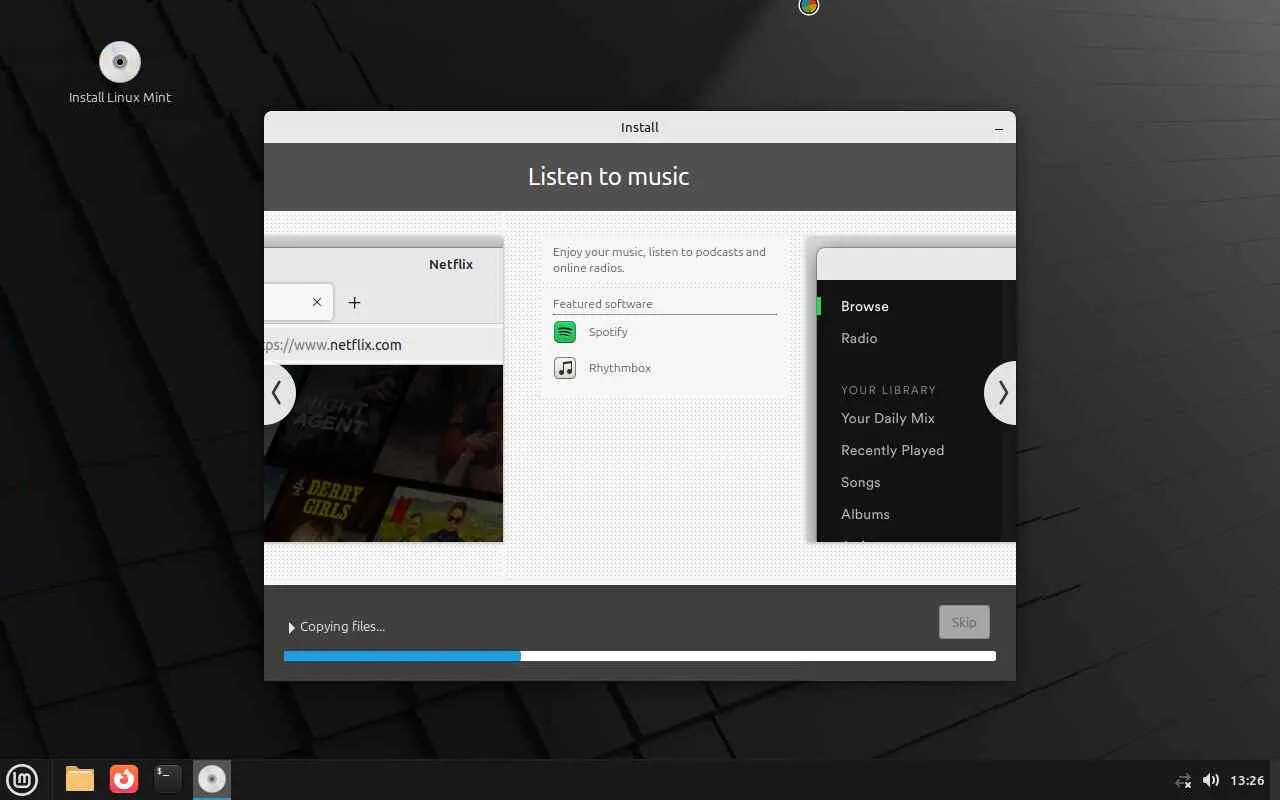
Task: Click Songs in the Spotify preview
Action: tap(861, 482)
